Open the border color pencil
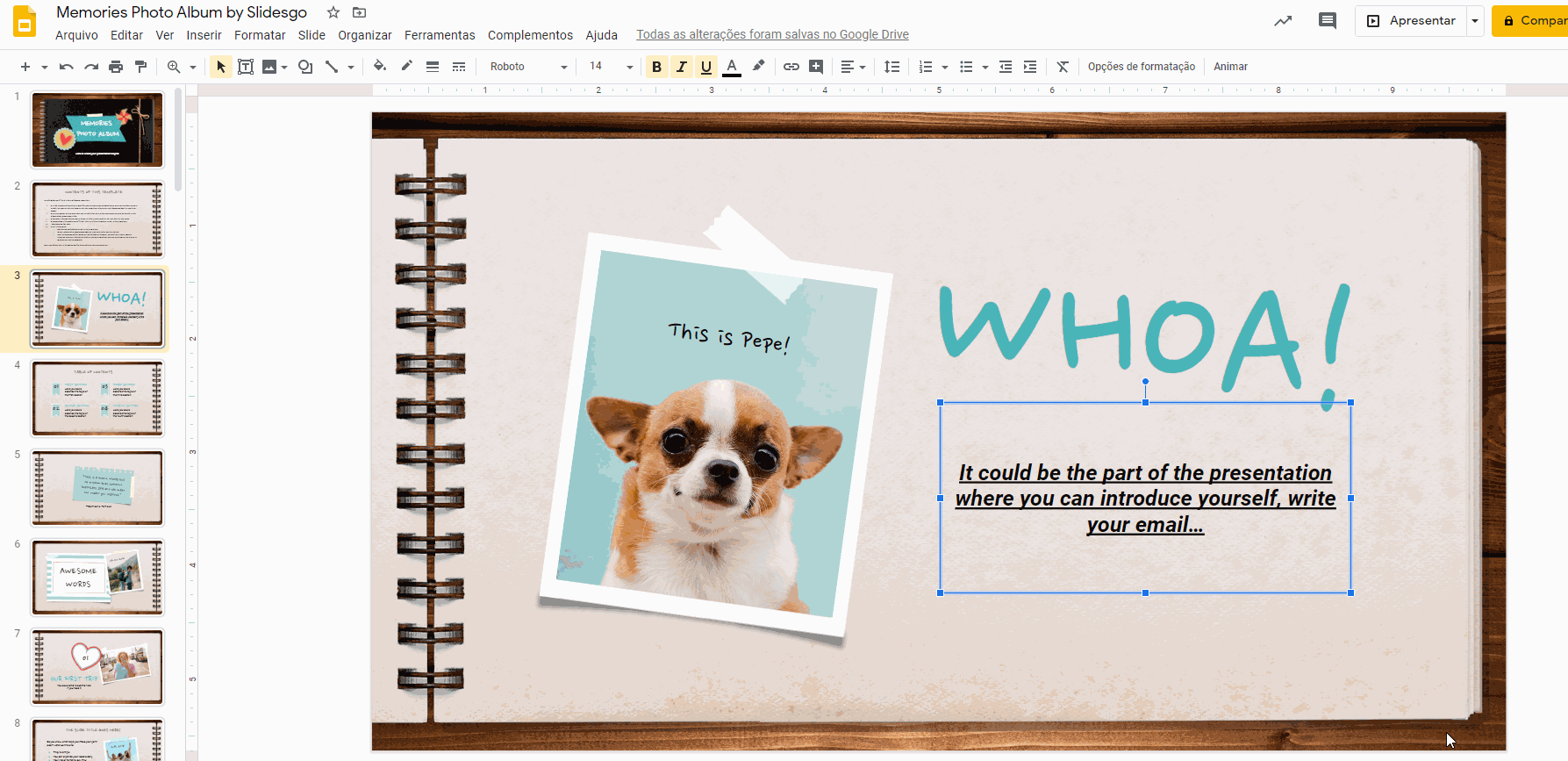This screenshot has height=761, width=1568. click(406, 66)
